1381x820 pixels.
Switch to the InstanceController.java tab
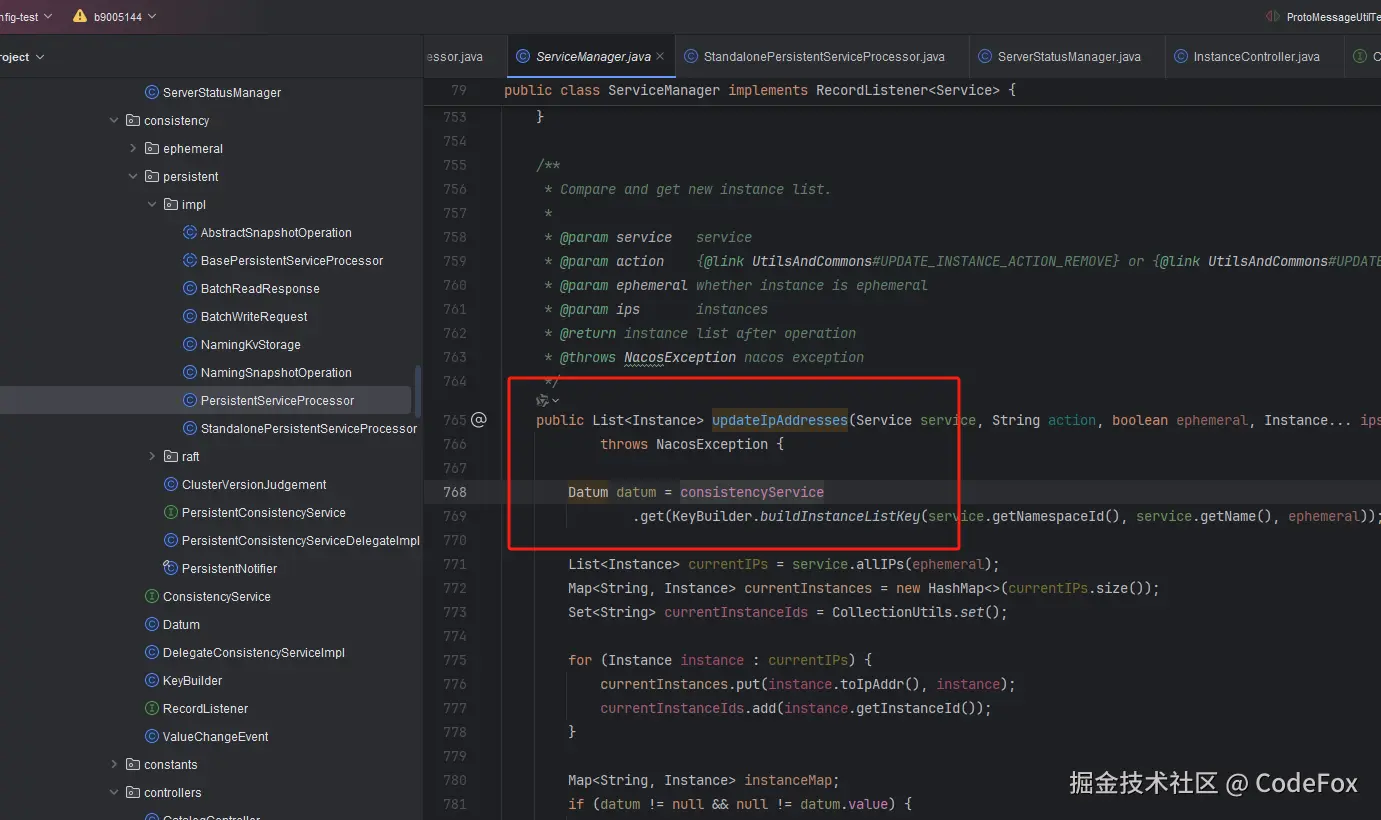(1255, 57)
